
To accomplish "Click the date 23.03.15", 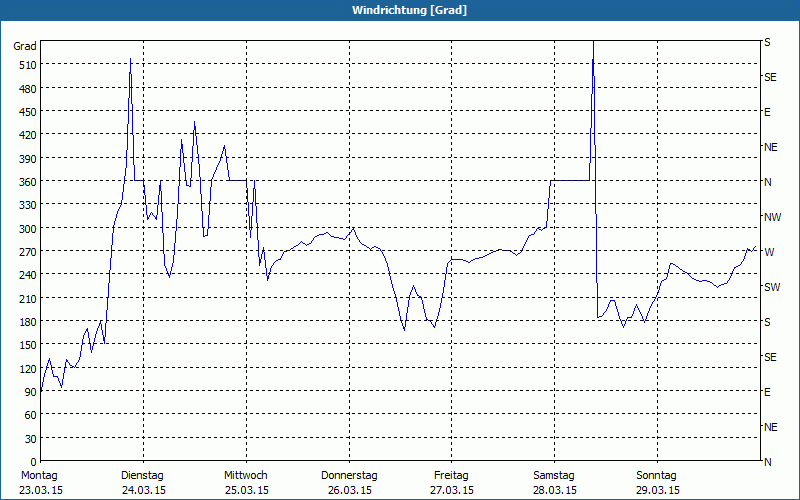I will (41, 491).
